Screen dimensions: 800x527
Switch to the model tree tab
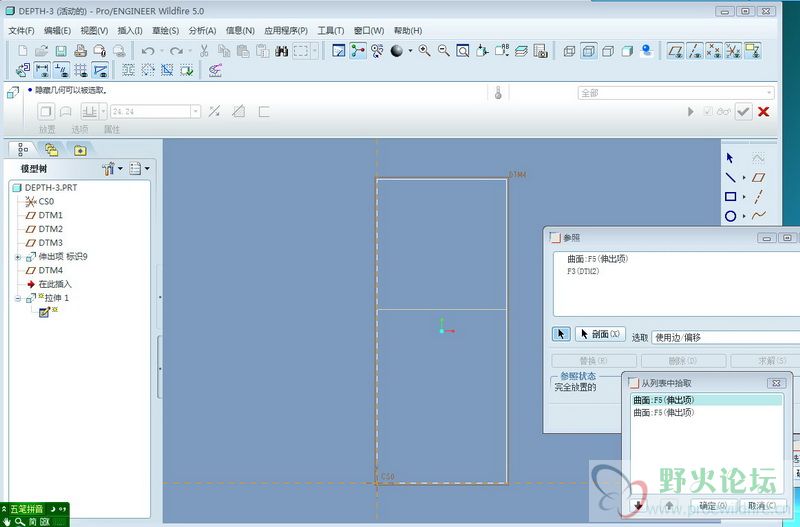pos(23,149)
